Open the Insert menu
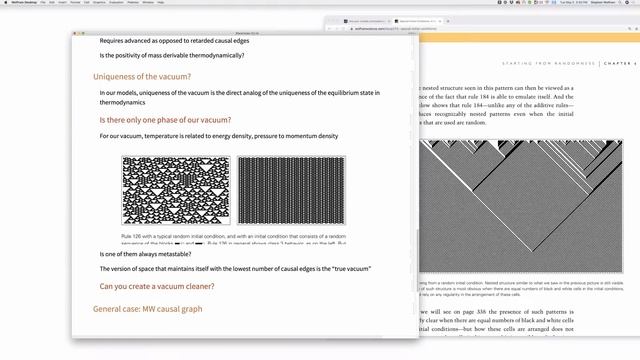640x360 pixels. (x=62, y=2)
